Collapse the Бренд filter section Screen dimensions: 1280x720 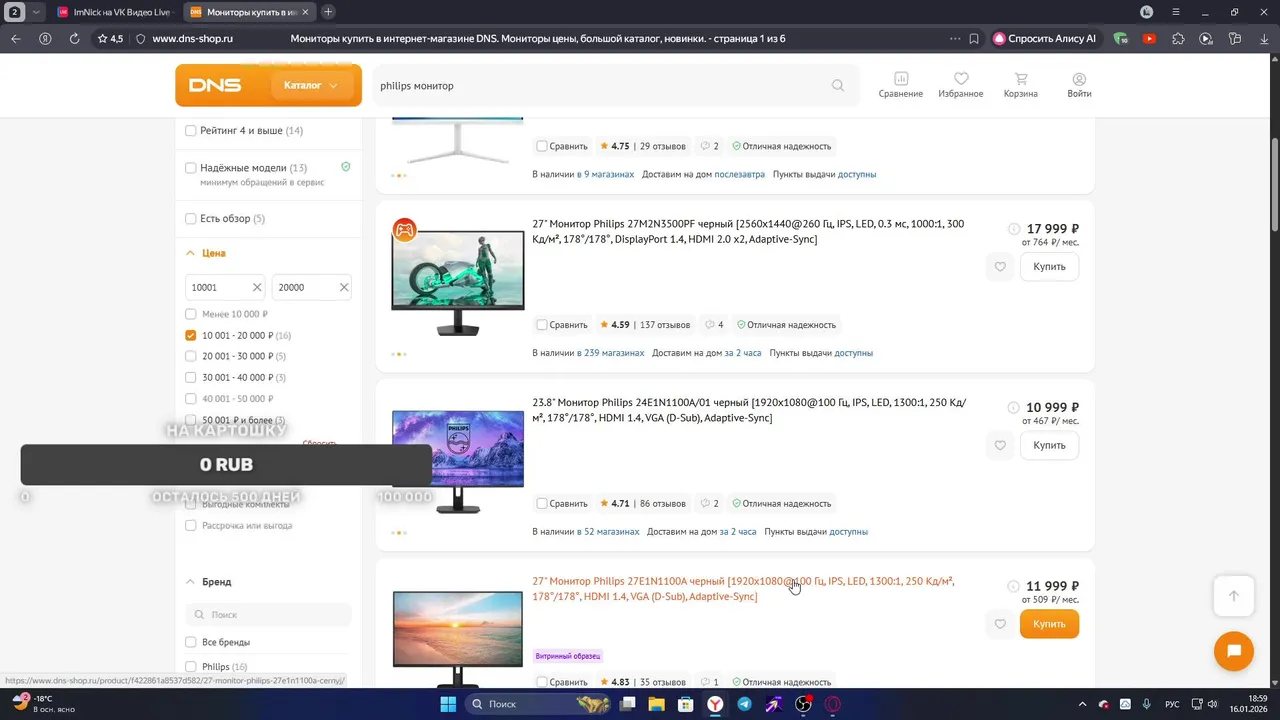tap(190, 581)
